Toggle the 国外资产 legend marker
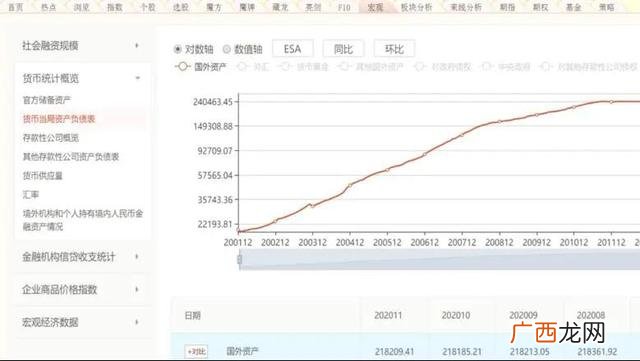Image resolution: width=640 pixels, height=361 pixels. coord(182,66)
